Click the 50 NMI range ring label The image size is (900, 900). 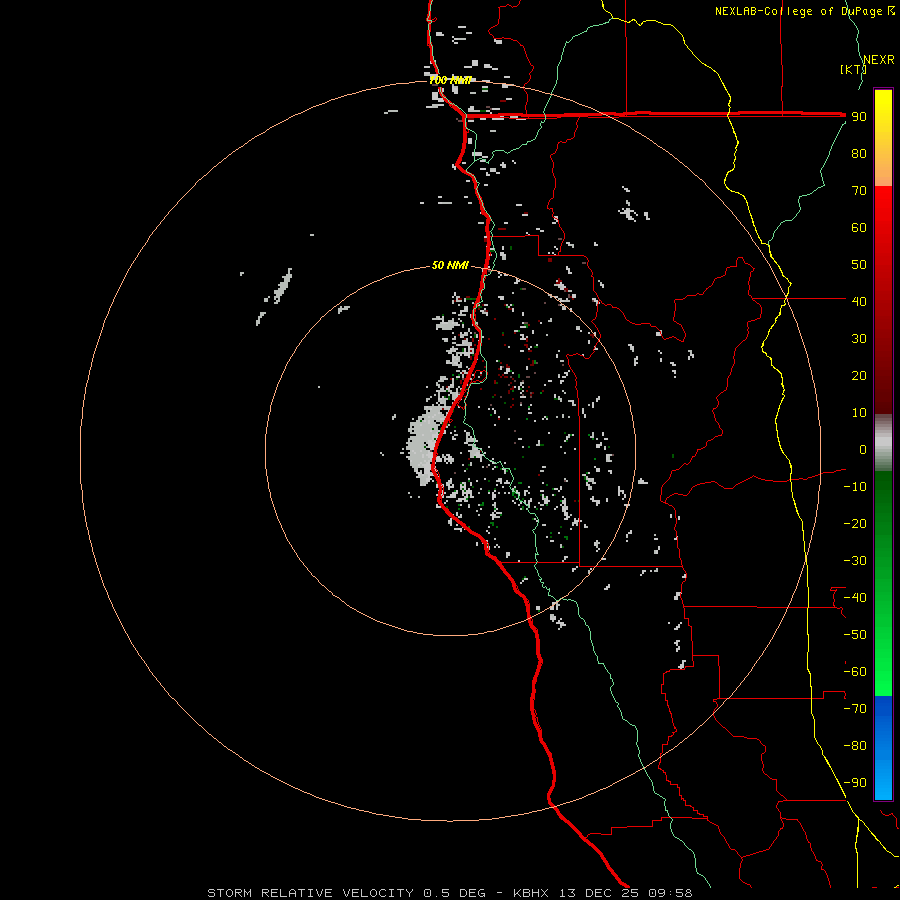(x=450, y=265)
